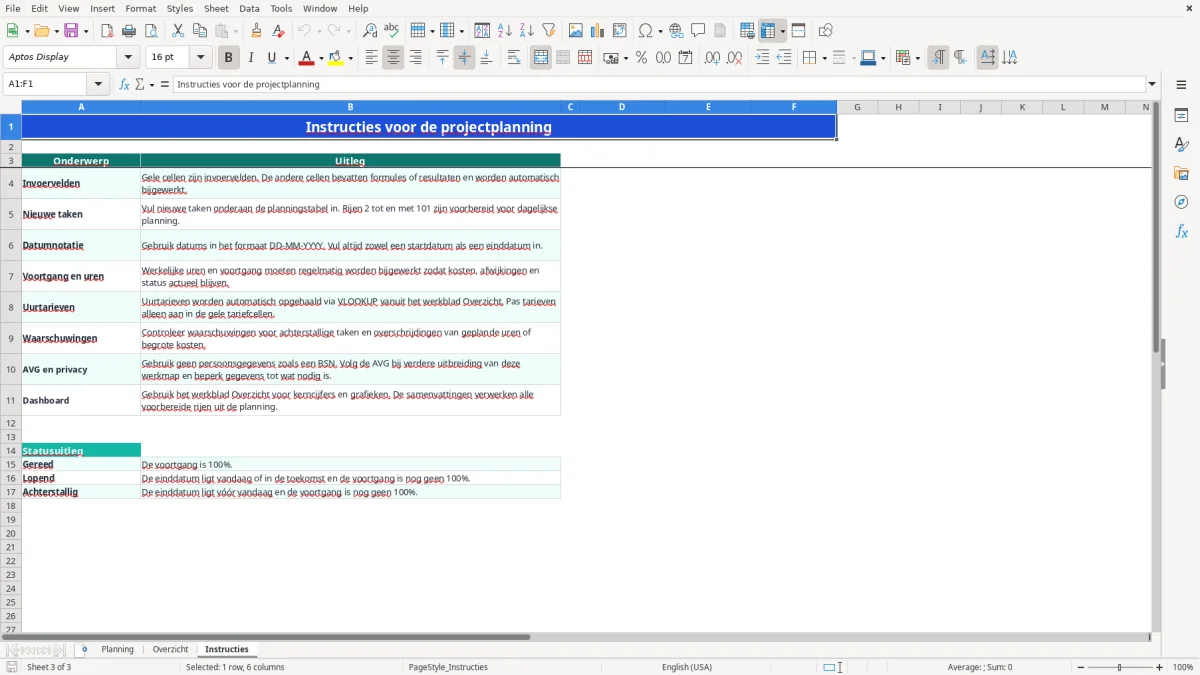The width and height of the screenshot is (1200, 675).
Task: Click the PageStyle_Instructies status field
Action: pos(448,667)
